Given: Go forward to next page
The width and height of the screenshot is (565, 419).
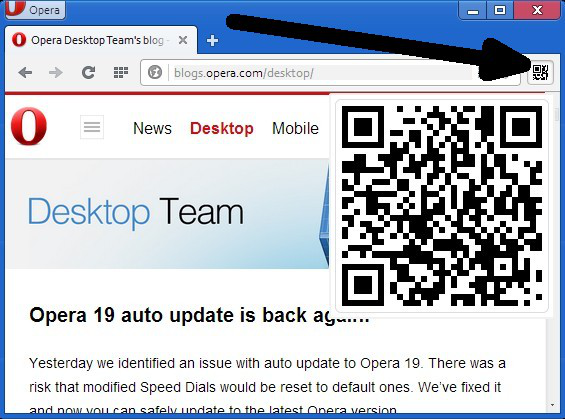Looking at the screenshot, I should pos(55,73).
